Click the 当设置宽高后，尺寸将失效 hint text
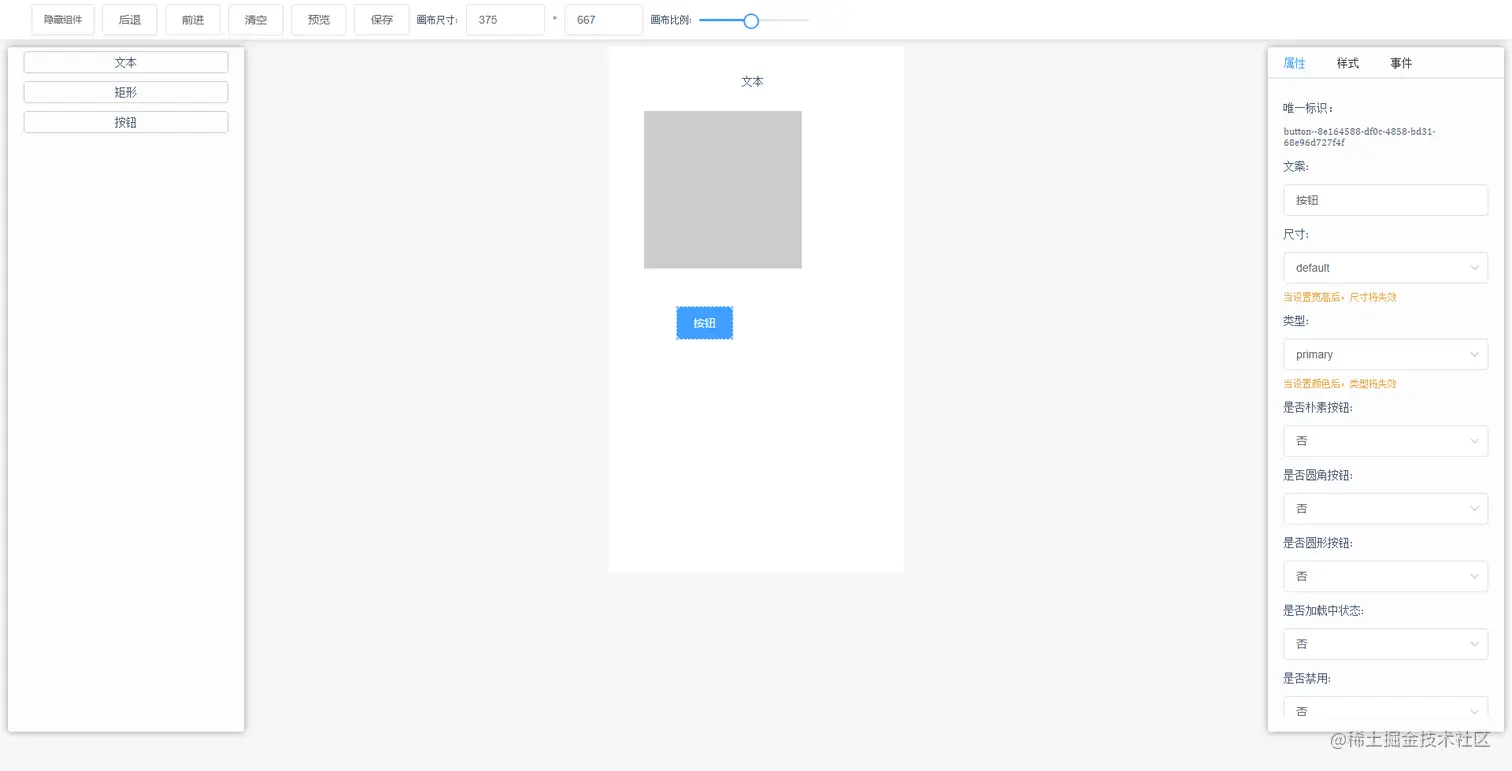The image size is (1512, 771). point(1340,297)
